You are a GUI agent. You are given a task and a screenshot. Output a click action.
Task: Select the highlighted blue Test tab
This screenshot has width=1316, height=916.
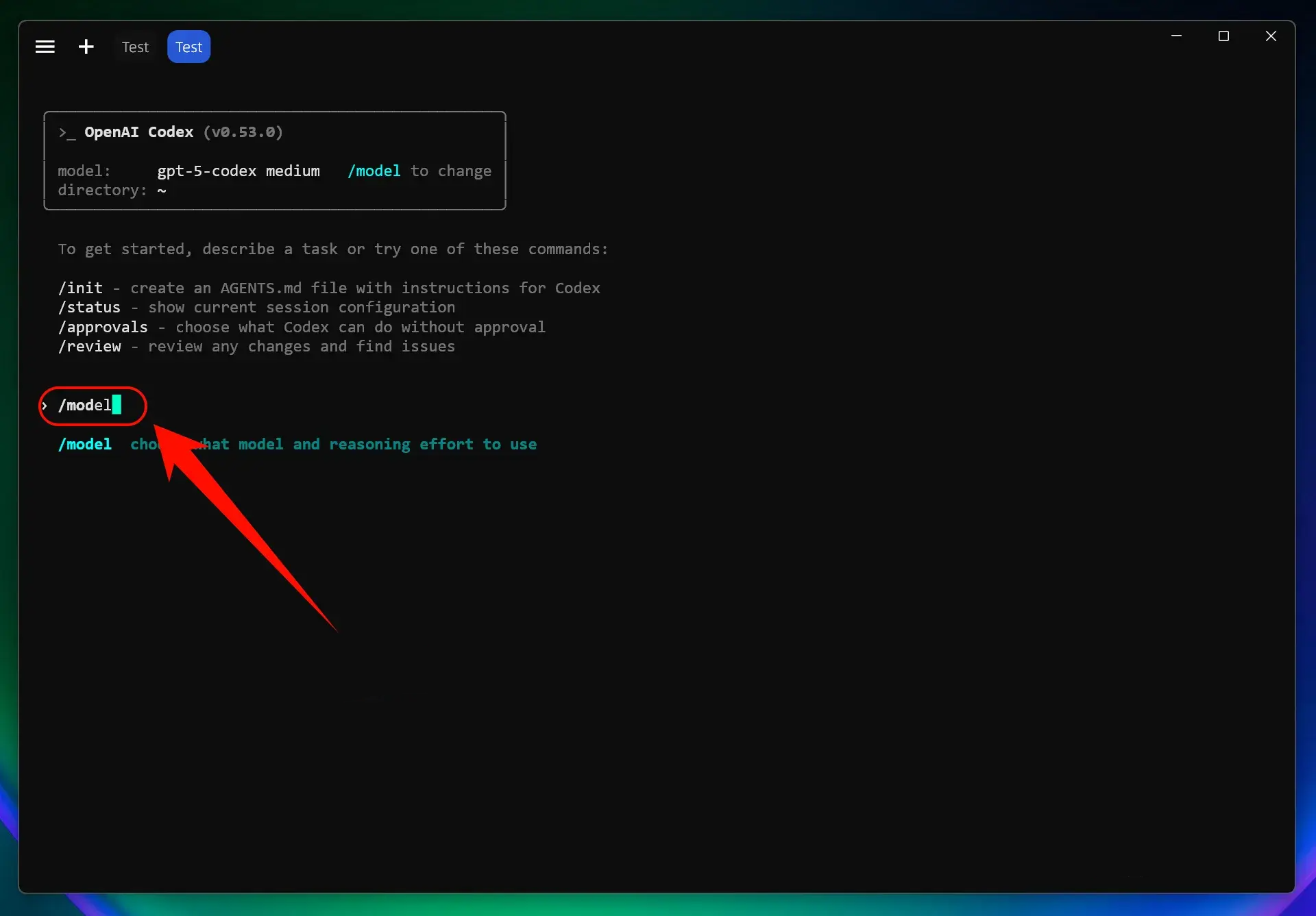coord(188,47)
